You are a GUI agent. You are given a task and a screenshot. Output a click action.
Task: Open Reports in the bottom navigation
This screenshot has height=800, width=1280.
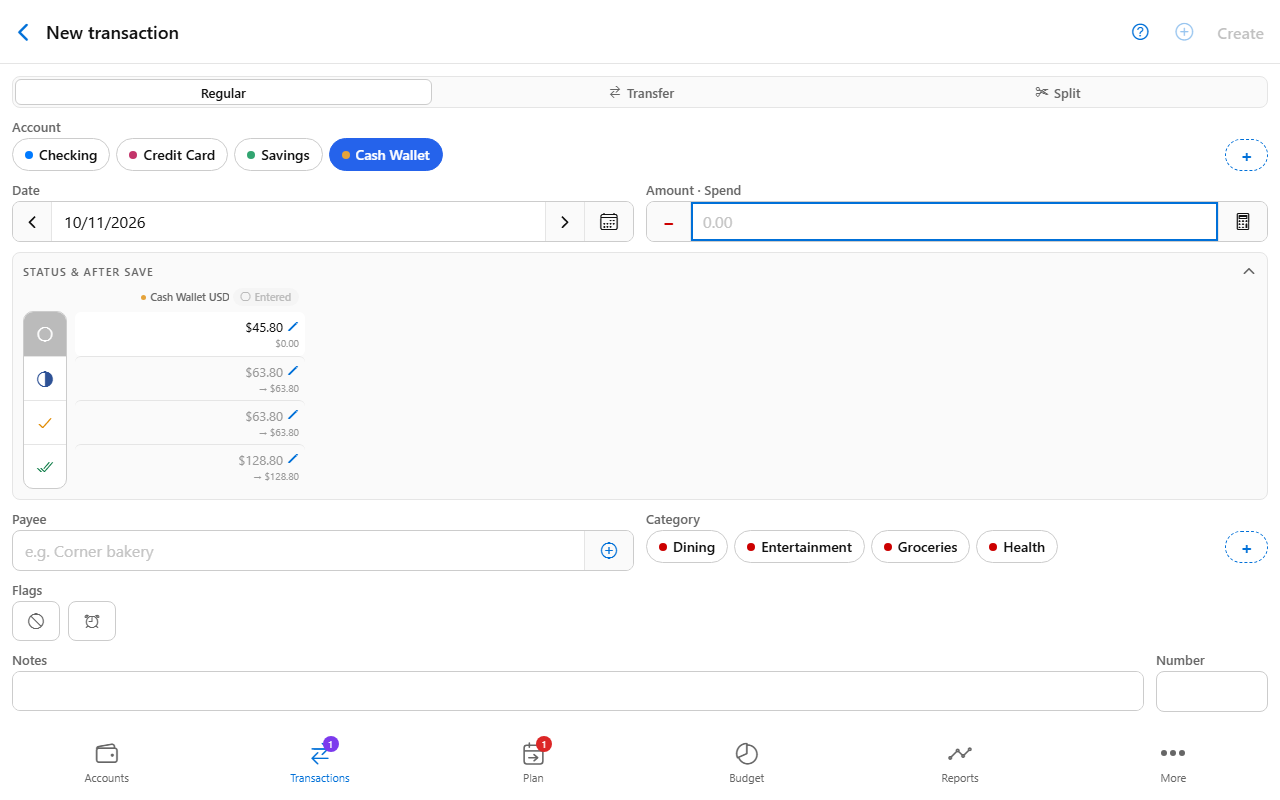[960, 763]
